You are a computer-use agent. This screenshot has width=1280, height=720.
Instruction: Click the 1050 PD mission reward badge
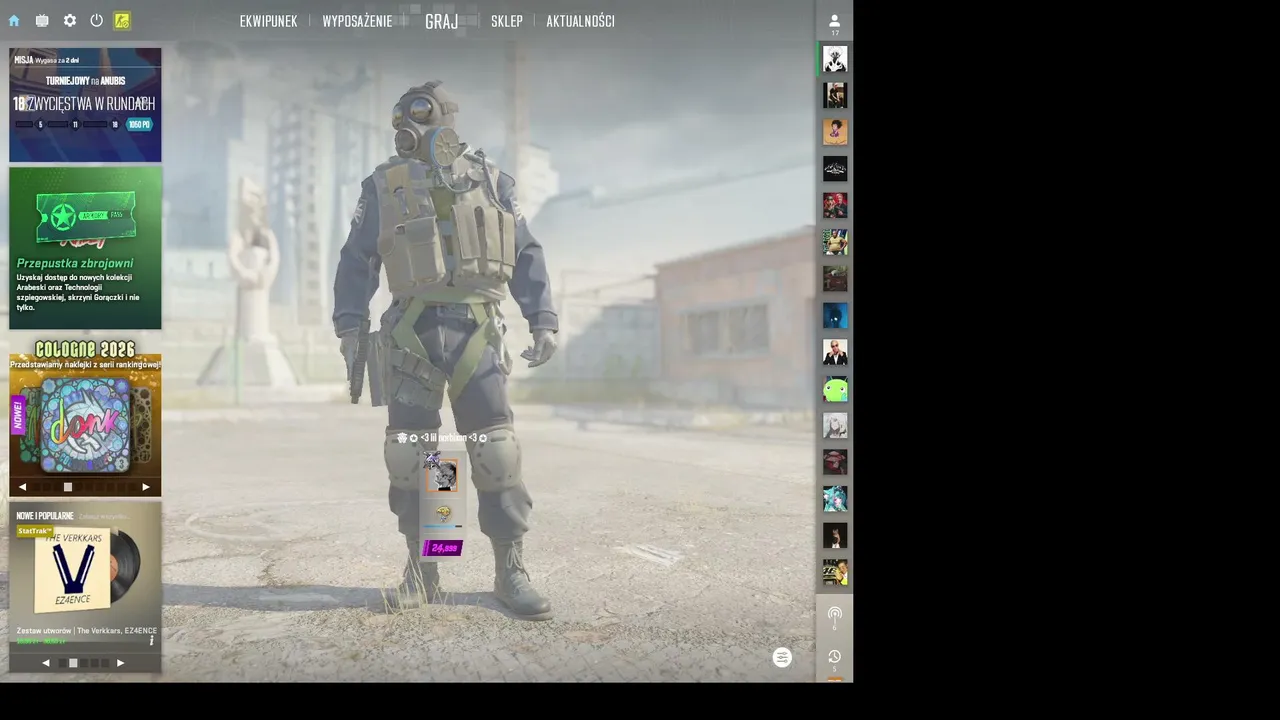pos(139,125)
